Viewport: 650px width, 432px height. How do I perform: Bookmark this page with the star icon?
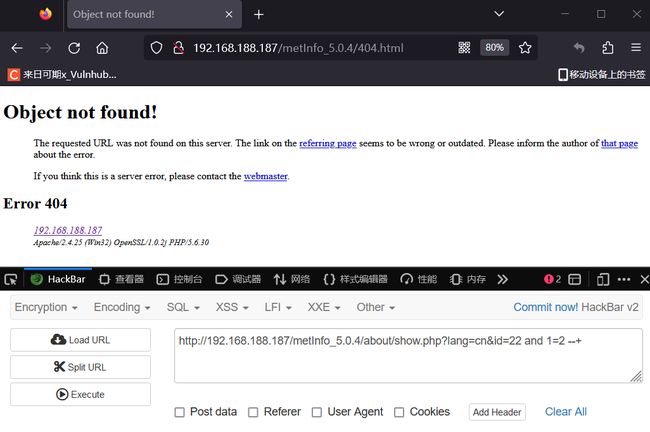pos(525,48)
